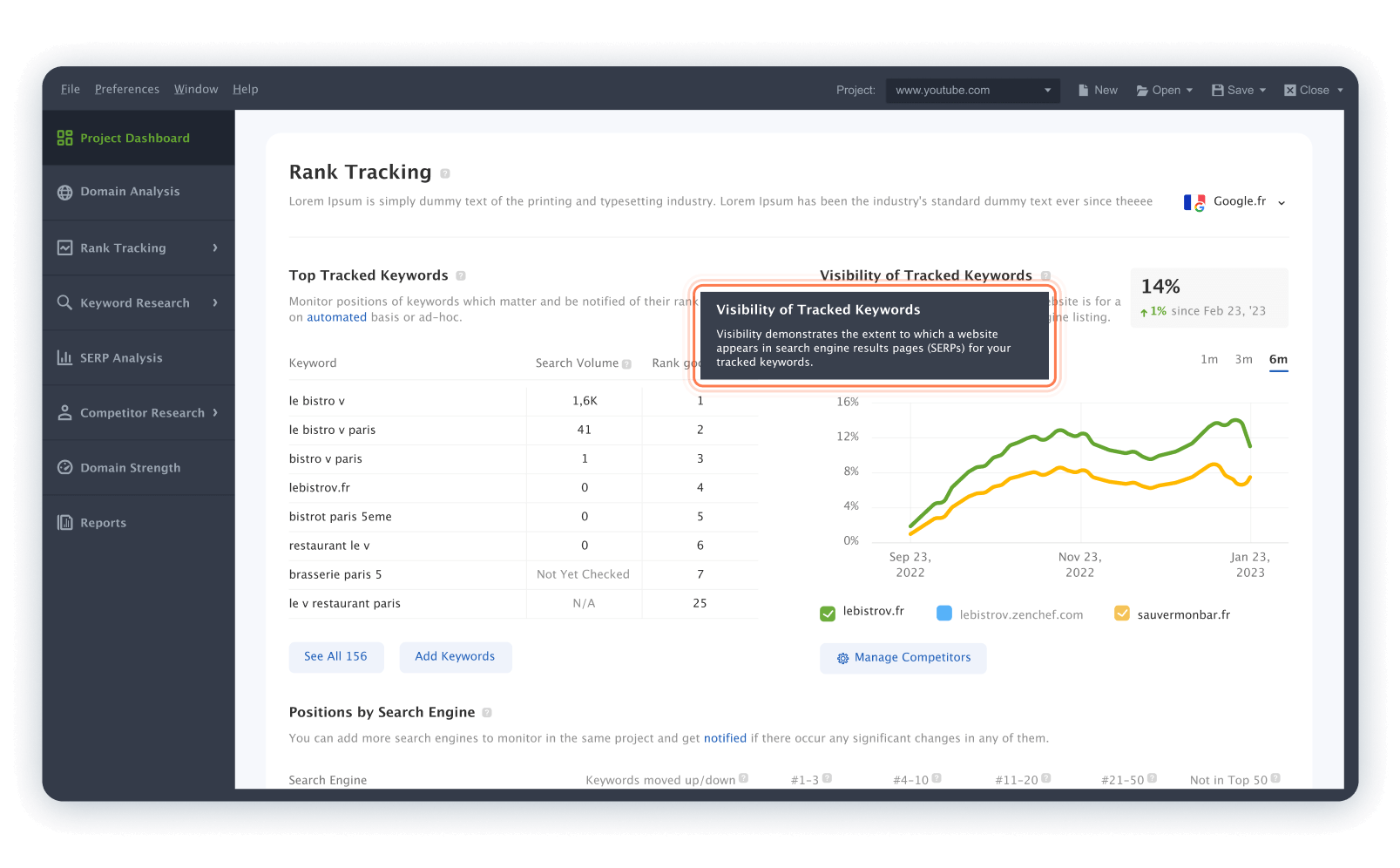Select the 'lebistrov.fr' keyword row

pyautogui.click(x=523, y=488)
